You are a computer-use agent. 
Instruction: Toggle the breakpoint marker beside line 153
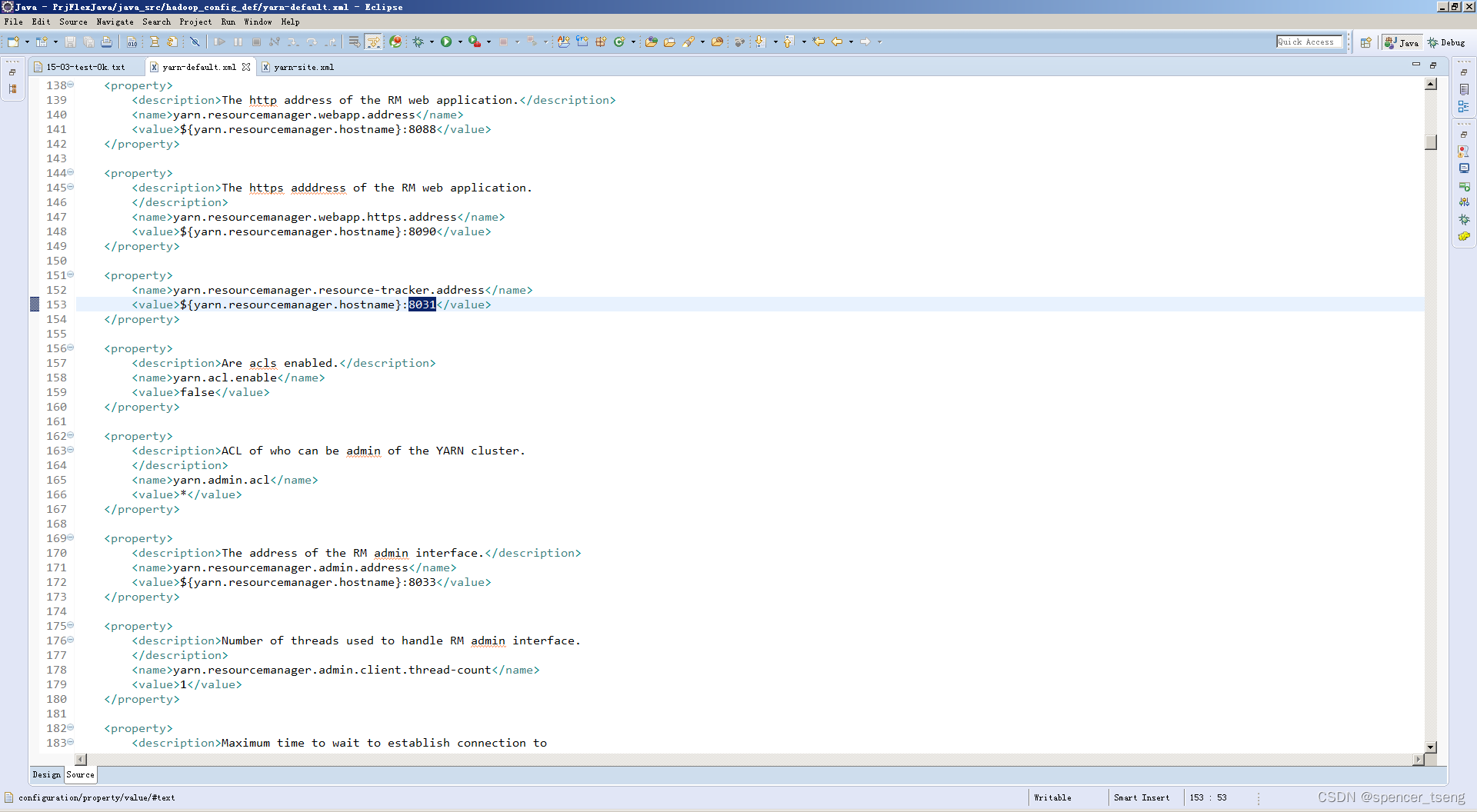coord(35,304)
